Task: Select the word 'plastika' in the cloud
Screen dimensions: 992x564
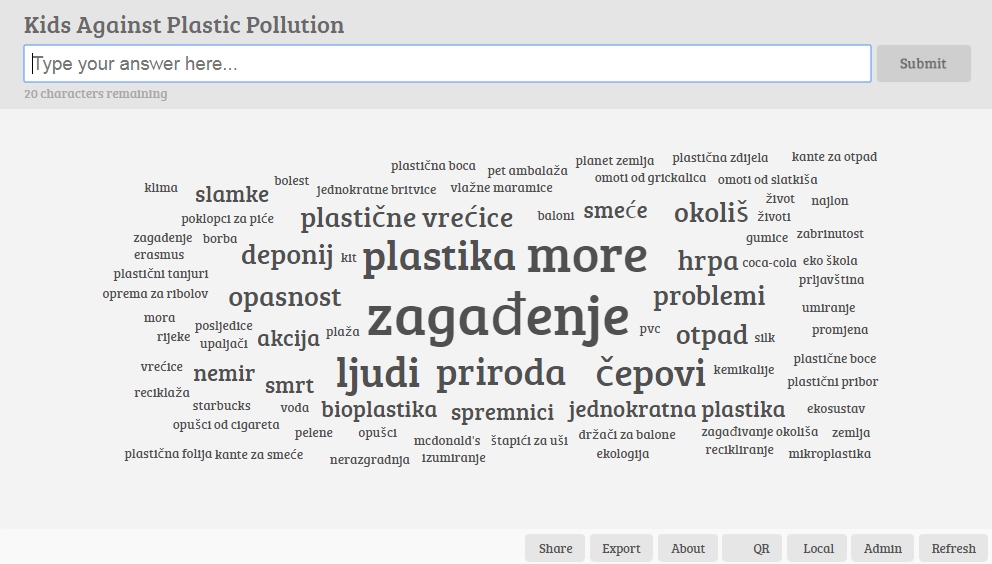Action: pos(439,257)
